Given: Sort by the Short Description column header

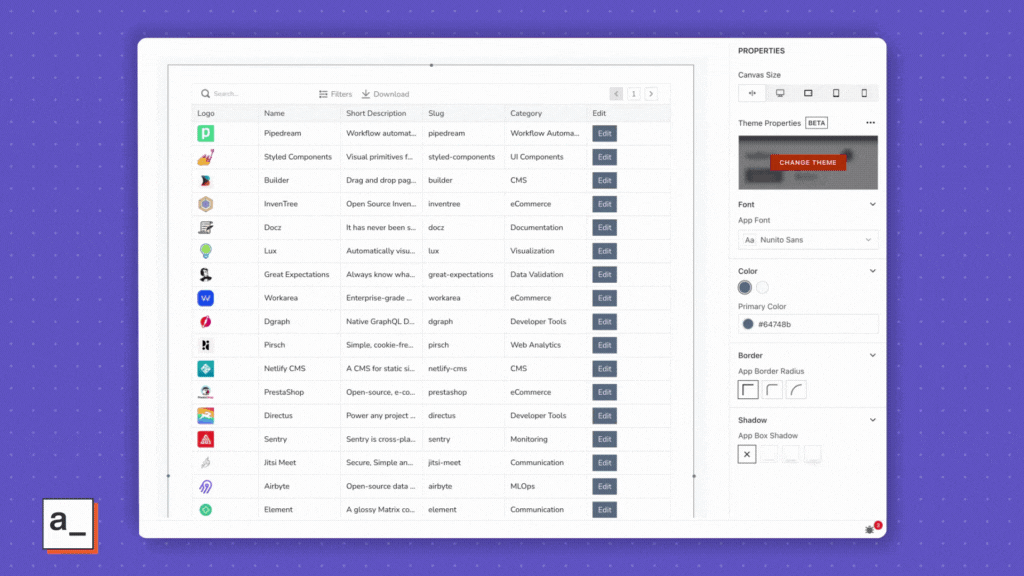Looking at the screenshot, I should [x=381, y=114].
